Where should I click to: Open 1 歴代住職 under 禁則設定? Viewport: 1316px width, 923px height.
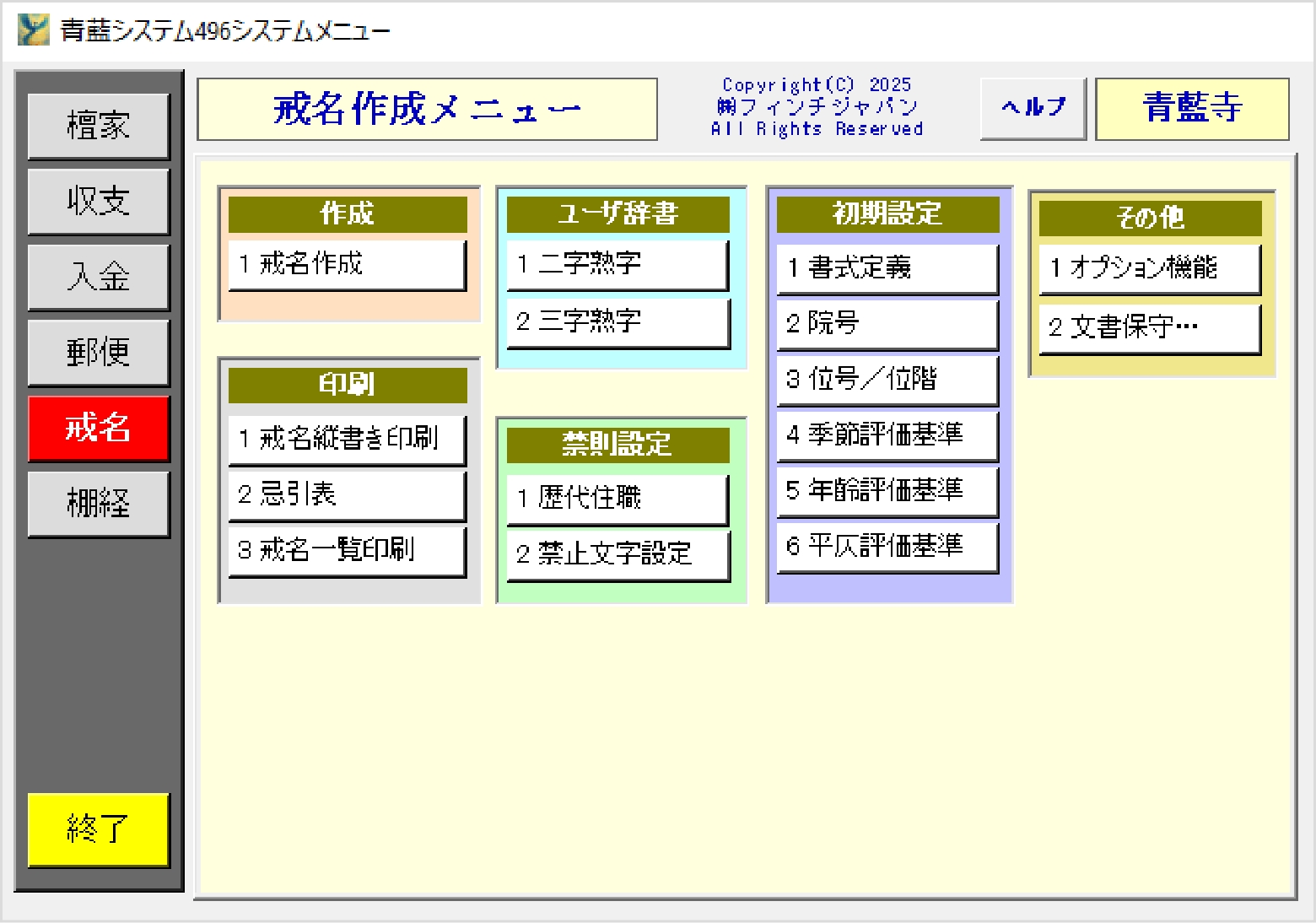618,499
